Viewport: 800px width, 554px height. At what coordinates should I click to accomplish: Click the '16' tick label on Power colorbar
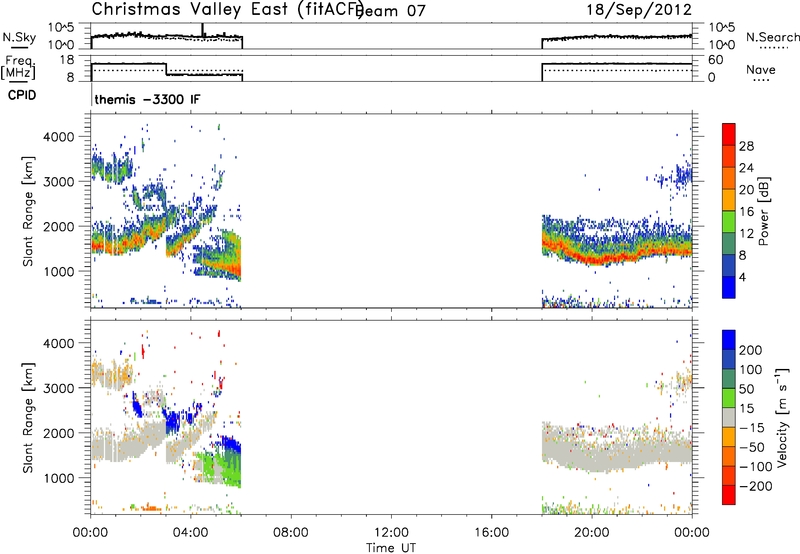coord(746,212)
